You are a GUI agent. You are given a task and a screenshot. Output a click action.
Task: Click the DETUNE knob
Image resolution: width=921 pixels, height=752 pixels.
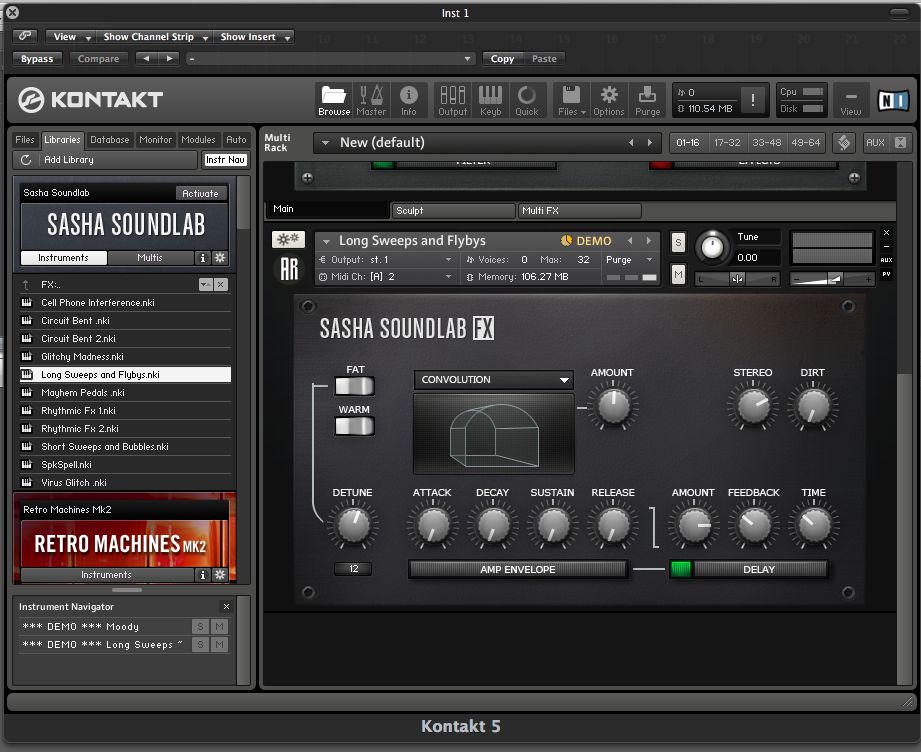click(x=352, y=525)
